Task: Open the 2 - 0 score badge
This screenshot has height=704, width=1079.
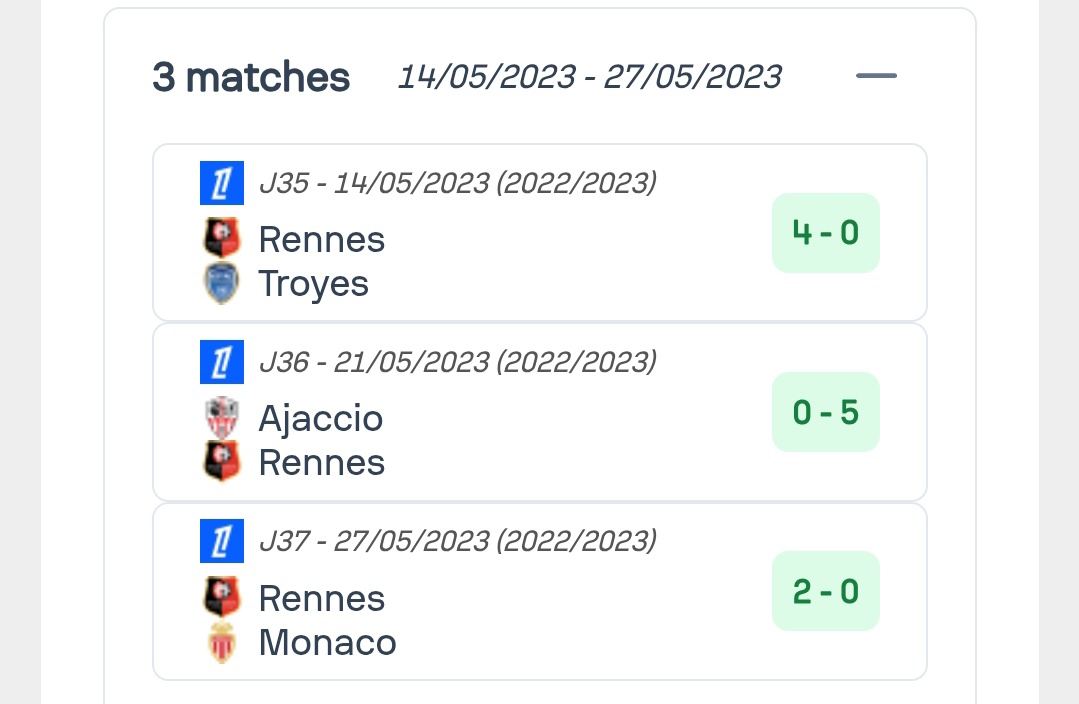Action: [x=825, y=591]
